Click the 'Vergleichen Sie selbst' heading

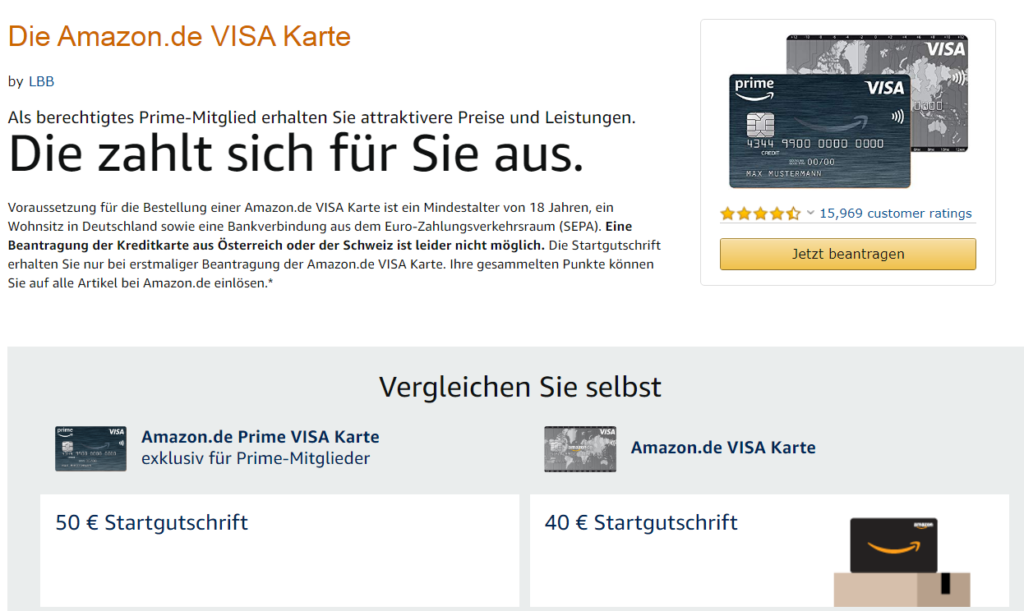(520, 387)
